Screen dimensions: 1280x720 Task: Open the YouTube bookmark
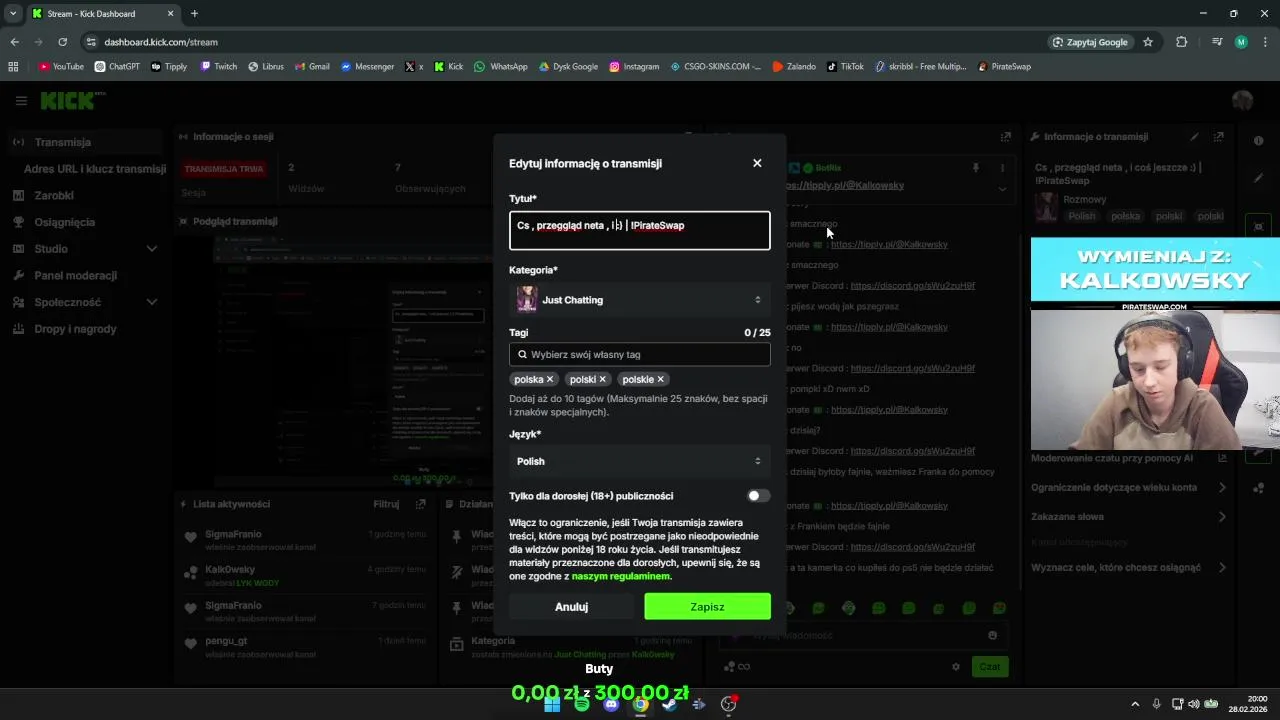[61, 66]
